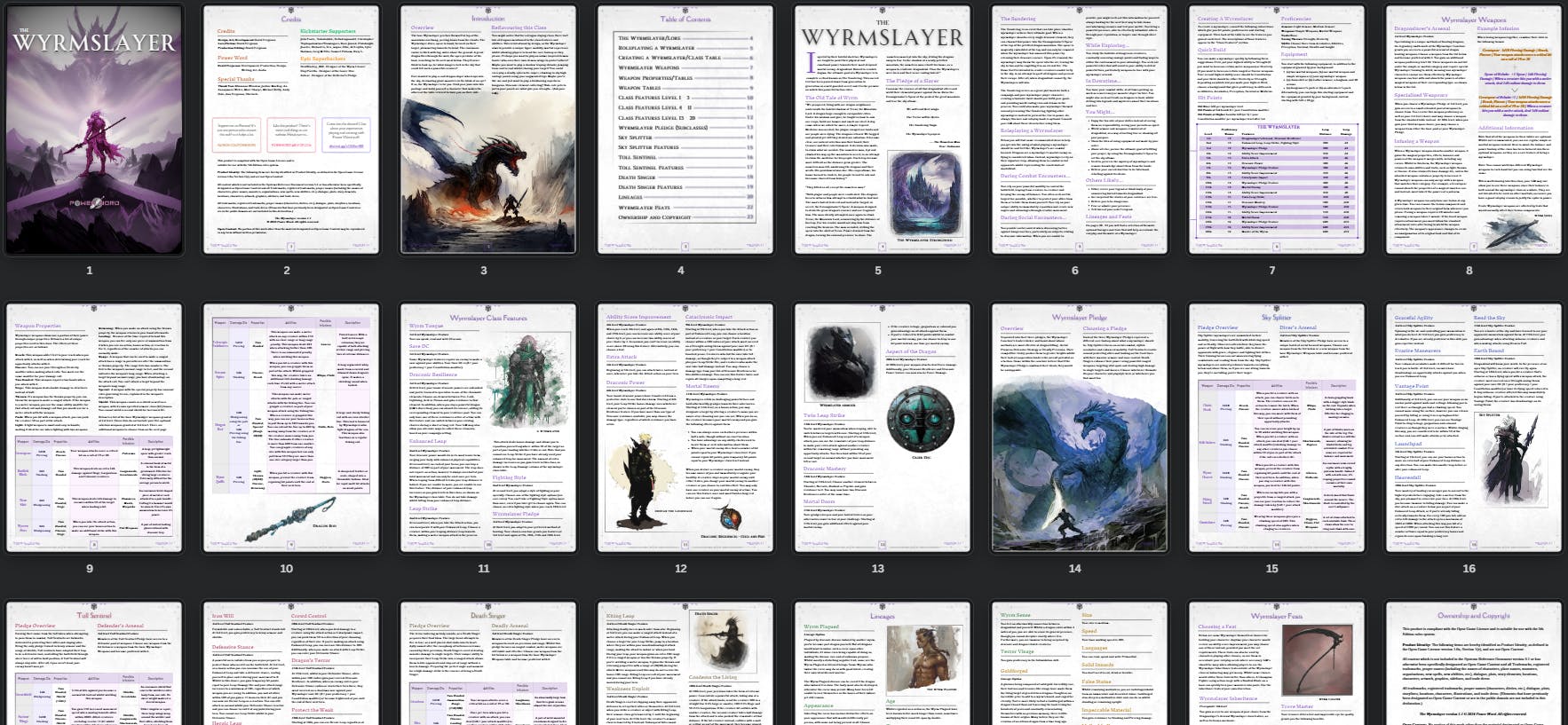
Task: Select the Credits page thumbnail
Action: 291,130
